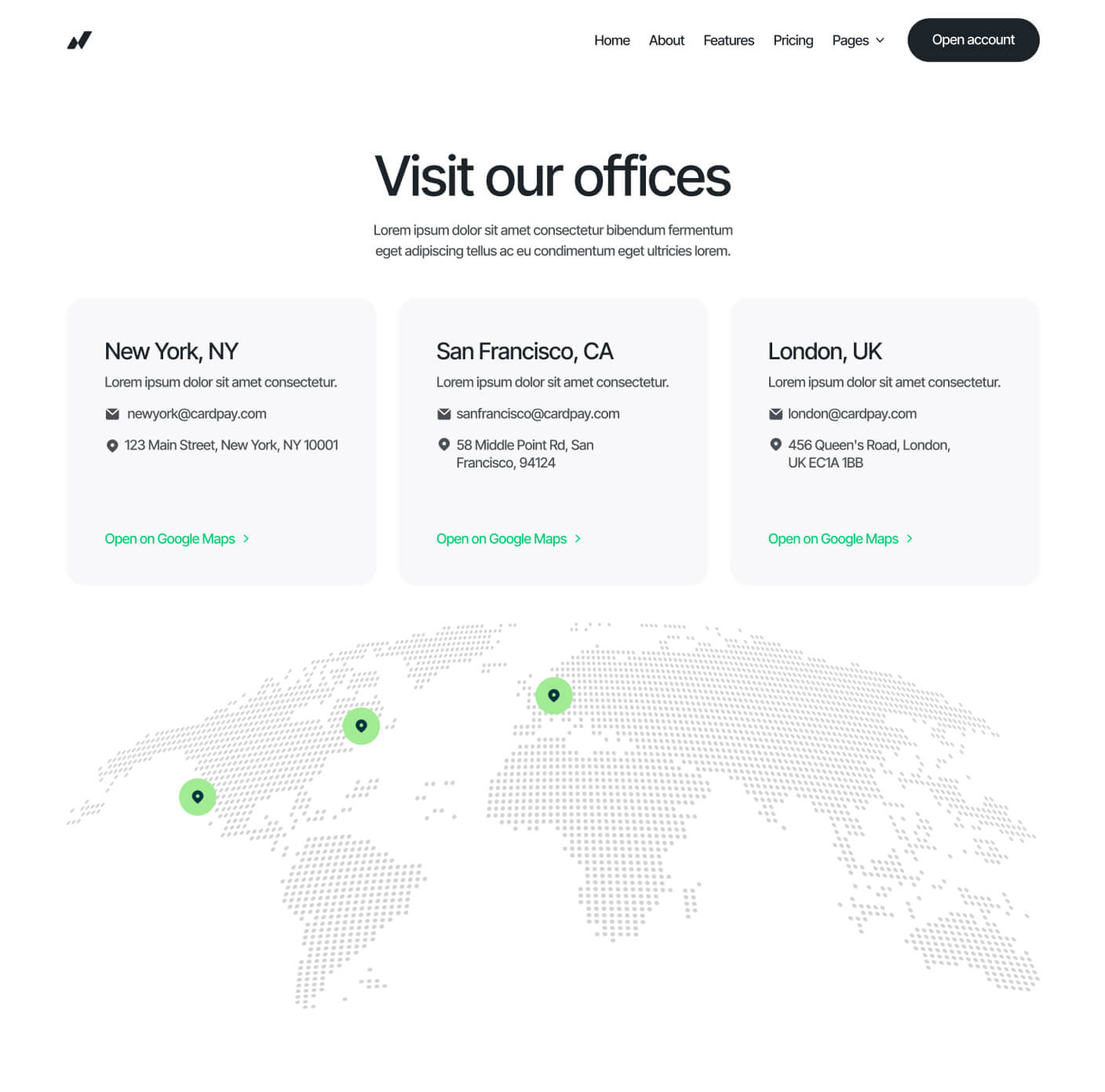Click the envelope icon next to sanfrancisco@cardpay.com
Image resolution: width=1105 pixels, height=1092 pixels.
(443, 413)
